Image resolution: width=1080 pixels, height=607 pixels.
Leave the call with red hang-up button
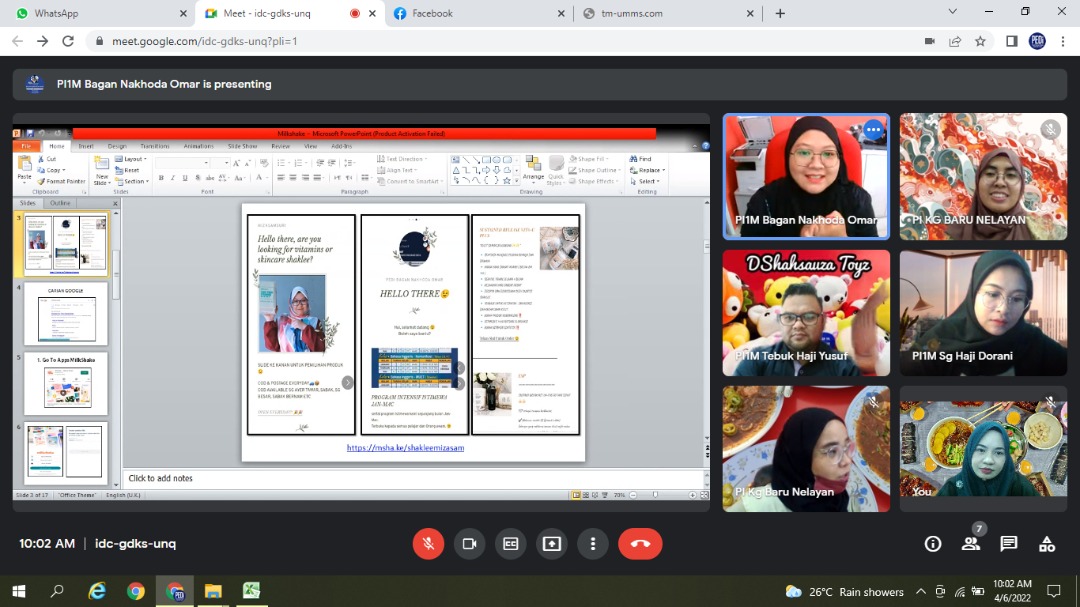pyautogui.click(x=640, y=544)
